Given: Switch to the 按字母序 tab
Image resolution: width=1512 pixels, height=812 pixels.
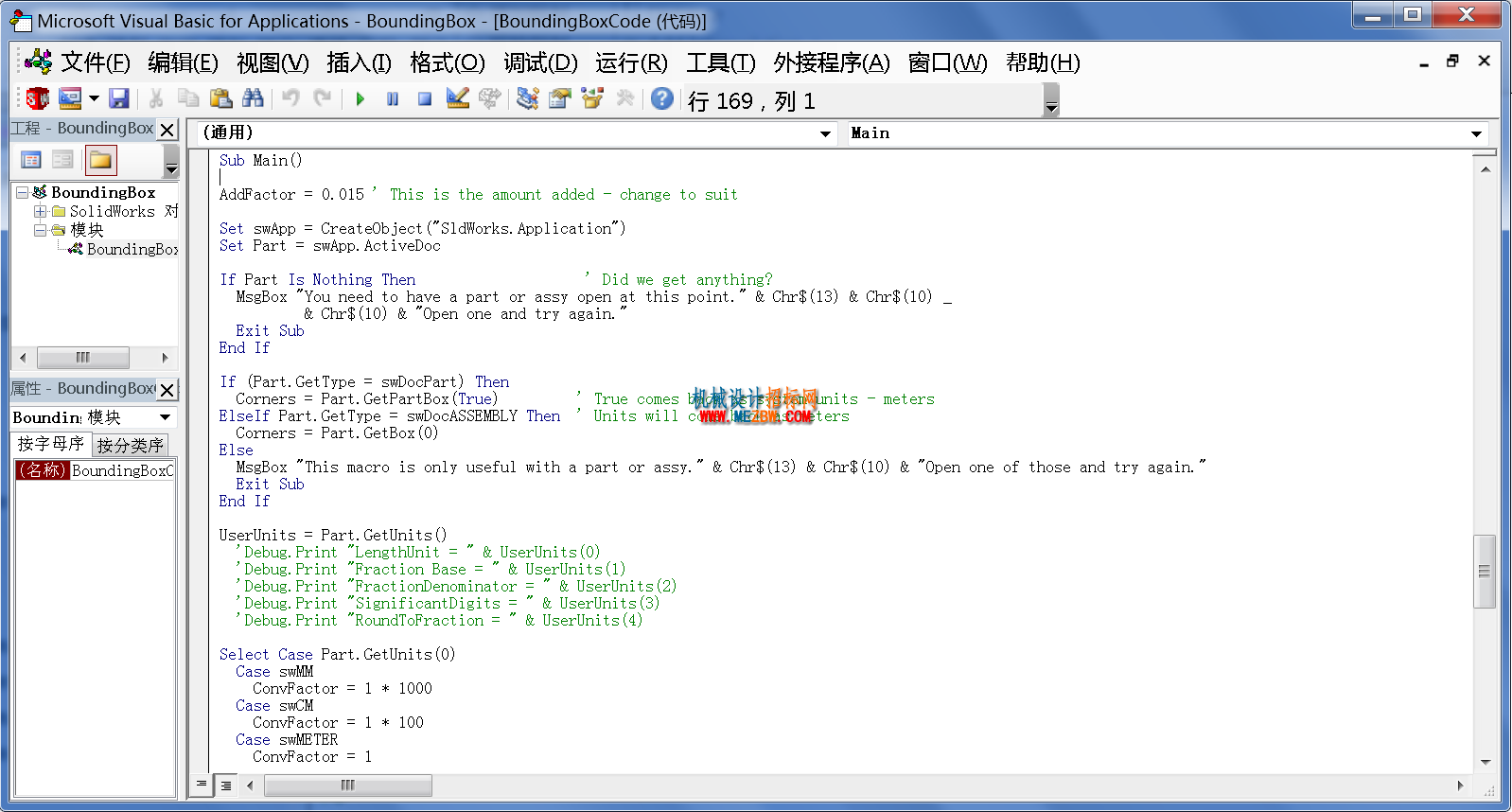Looking at the screenshot, I should tap(51, 444).
